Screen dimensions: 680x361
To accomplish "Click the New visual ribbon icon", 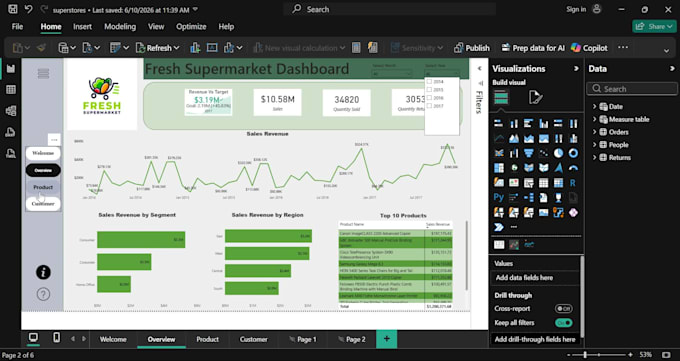I will [195, 48].
